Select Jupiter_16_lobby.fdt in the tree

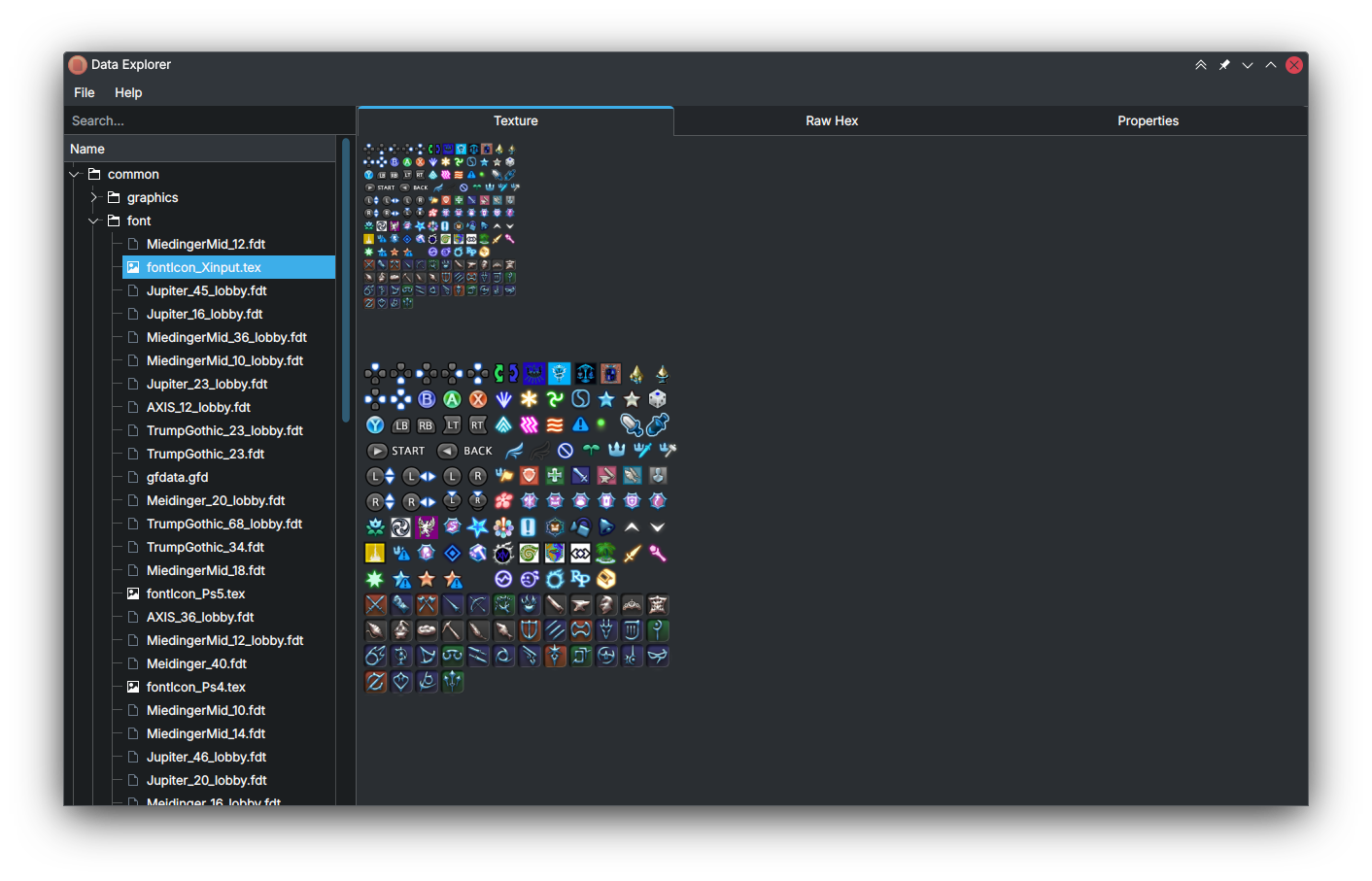(x=204, y=314)
